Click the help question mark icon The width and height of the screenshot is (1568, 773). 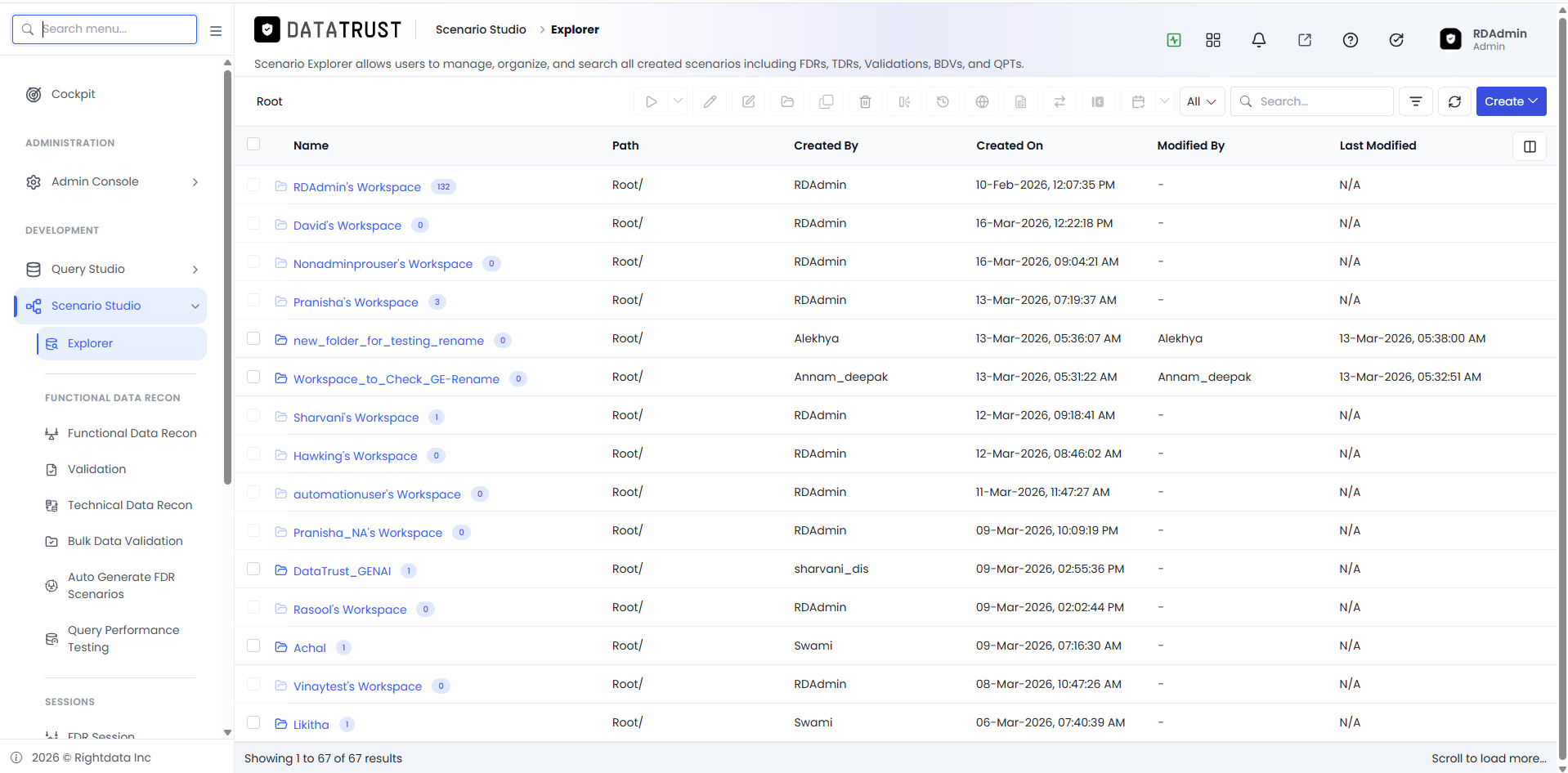[1351, 39]
